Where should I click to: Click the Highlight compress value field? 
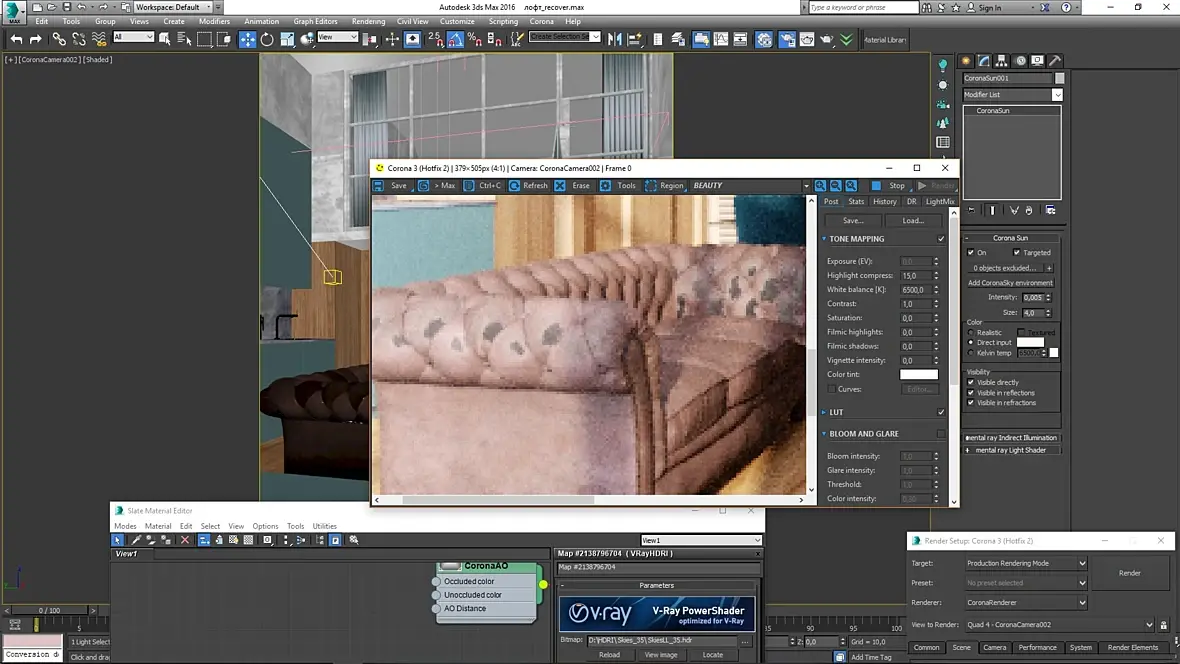pyautogui.click(x=916, y=276)
